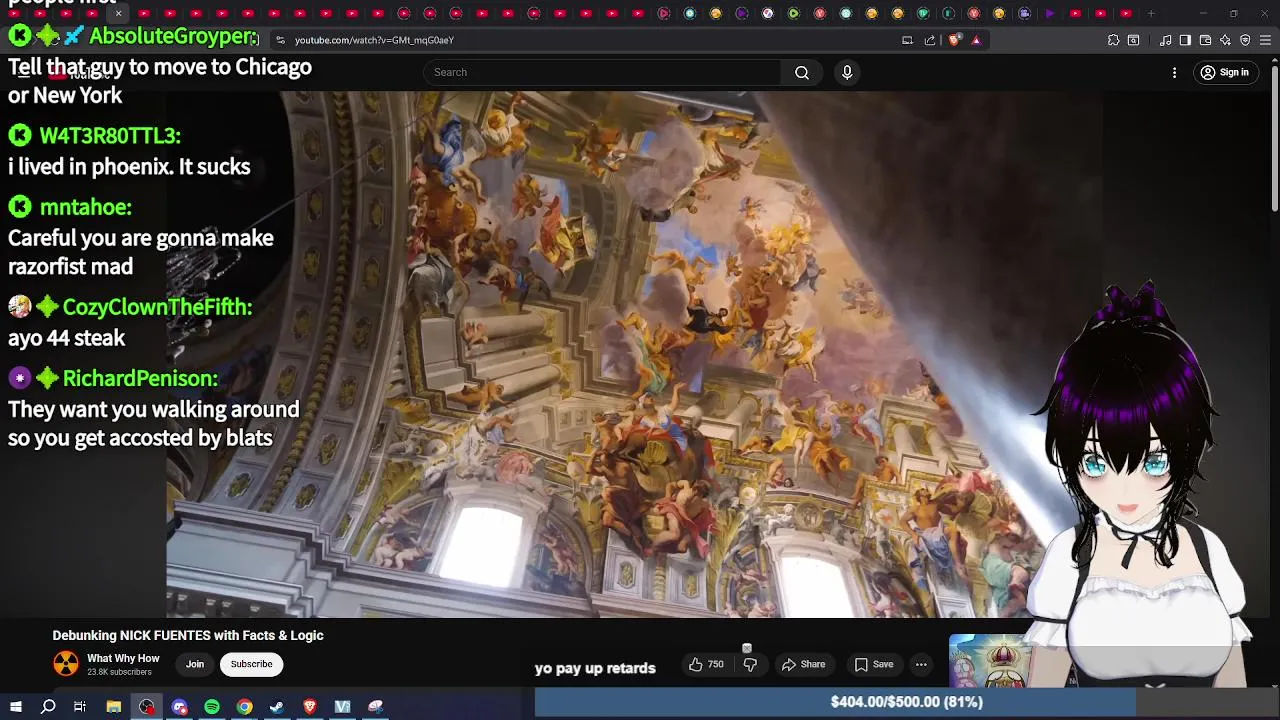Open Brave VPN shield icon
Viewport: 1280px width, 720px height.
(x=1245, y=40)
